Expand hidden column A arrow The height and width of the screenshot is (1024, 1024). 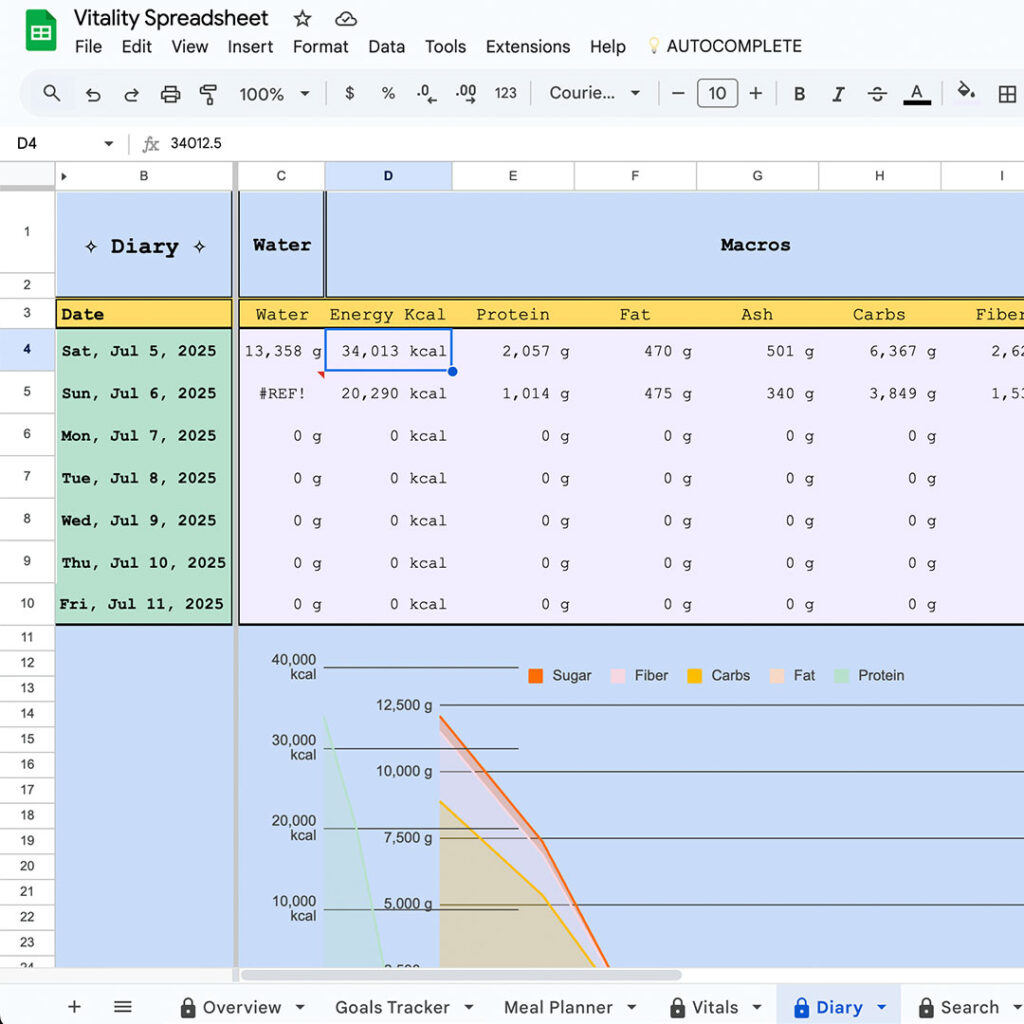(64, 176)
